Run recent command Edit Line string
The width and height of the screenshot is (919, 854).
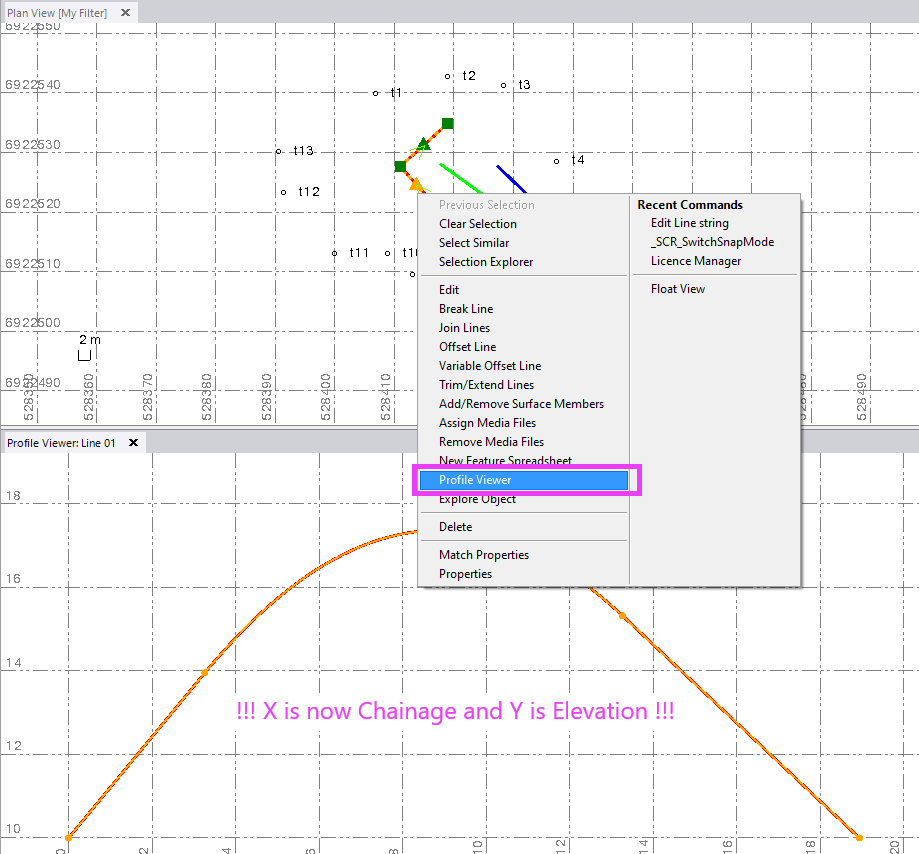[689, 223]
